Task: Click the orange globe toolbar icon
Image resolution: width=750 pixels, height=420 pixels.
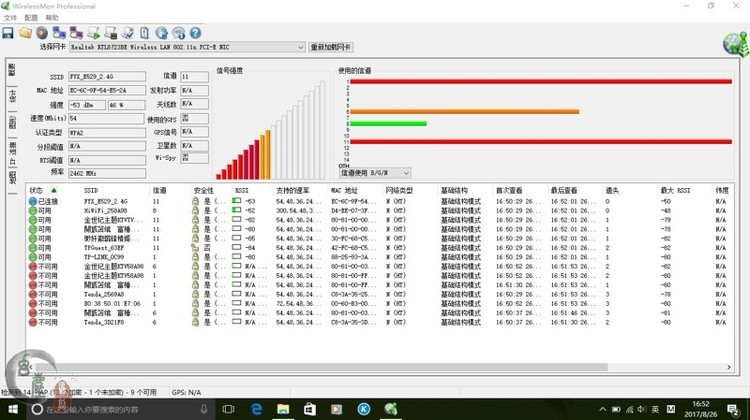Action: point(42,33)
